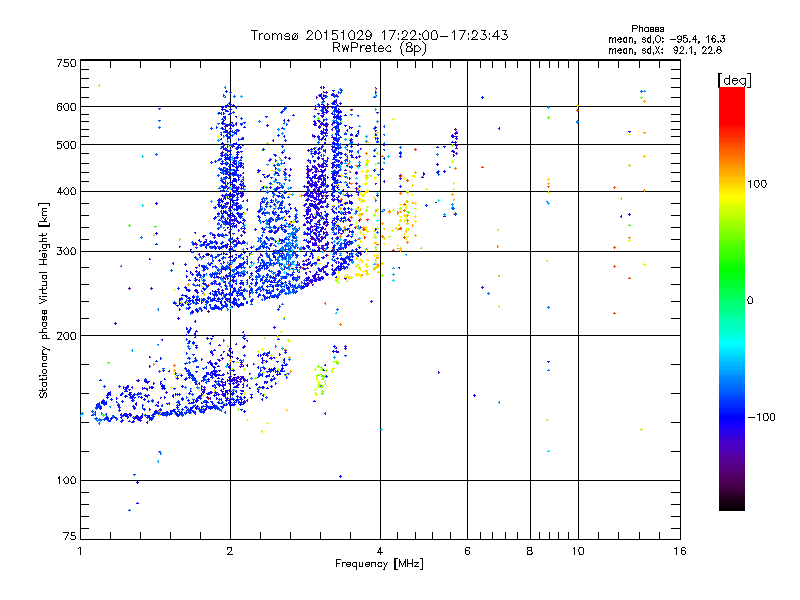Click x-axis tick label '2'
Screen dimensions: 800x600
230,551
